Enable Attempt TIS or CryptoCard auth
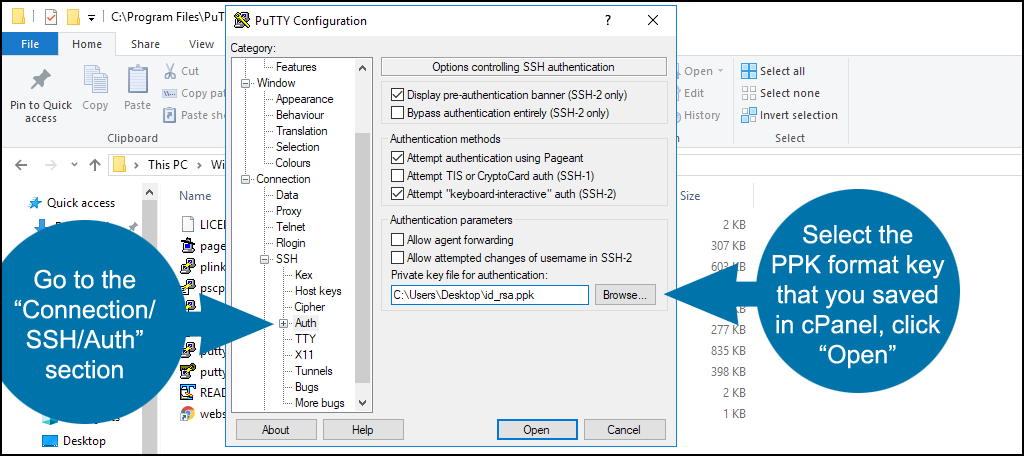This screenshot has height=456, width=1024. (397, 175)
